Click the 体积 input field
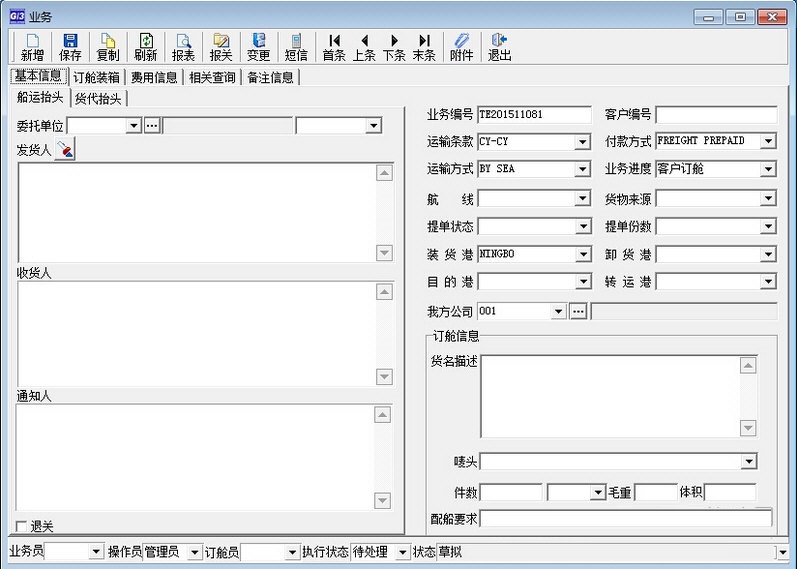 coord(730,492)
